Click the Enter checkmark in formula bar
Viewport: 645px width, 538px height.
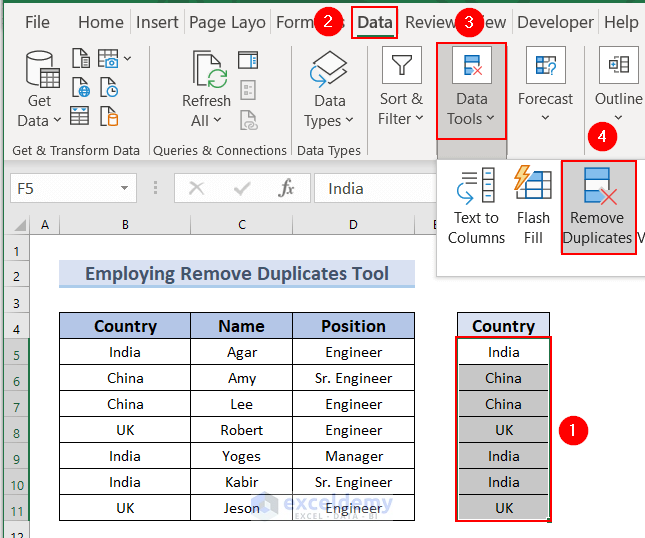[242, 188]
